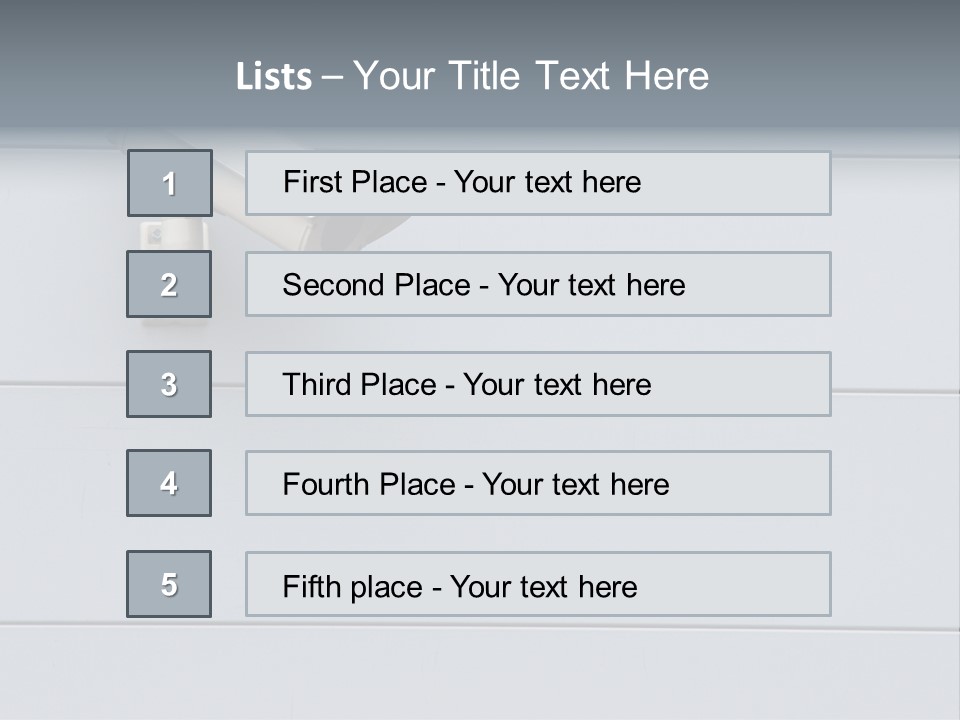
Task: Click the number 3 square
Action: (169, 384)
